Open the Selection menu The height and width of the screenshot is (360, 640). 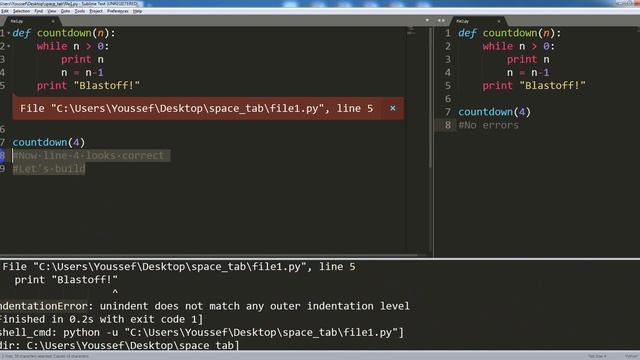click(21, 11)
